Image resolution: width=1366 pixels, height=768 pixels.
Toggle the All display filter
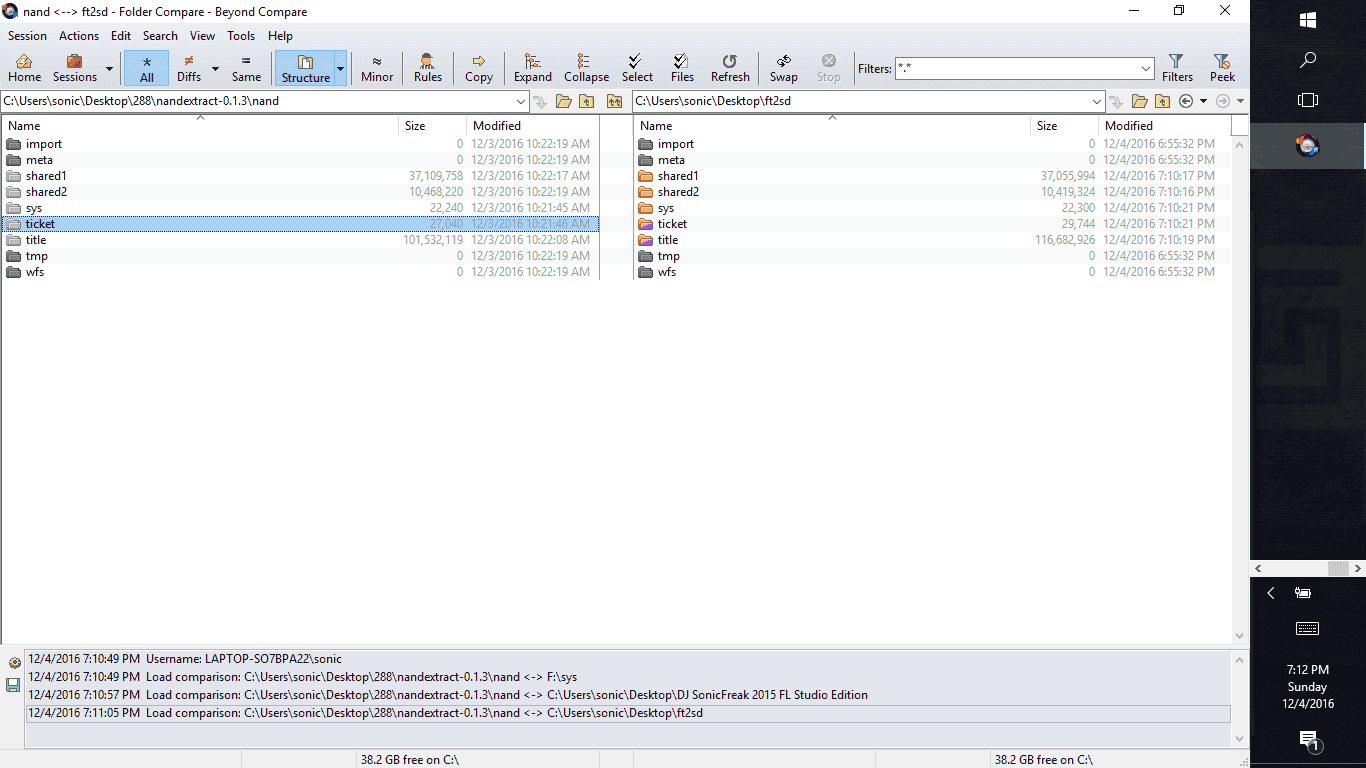click(x=147, y=68)
